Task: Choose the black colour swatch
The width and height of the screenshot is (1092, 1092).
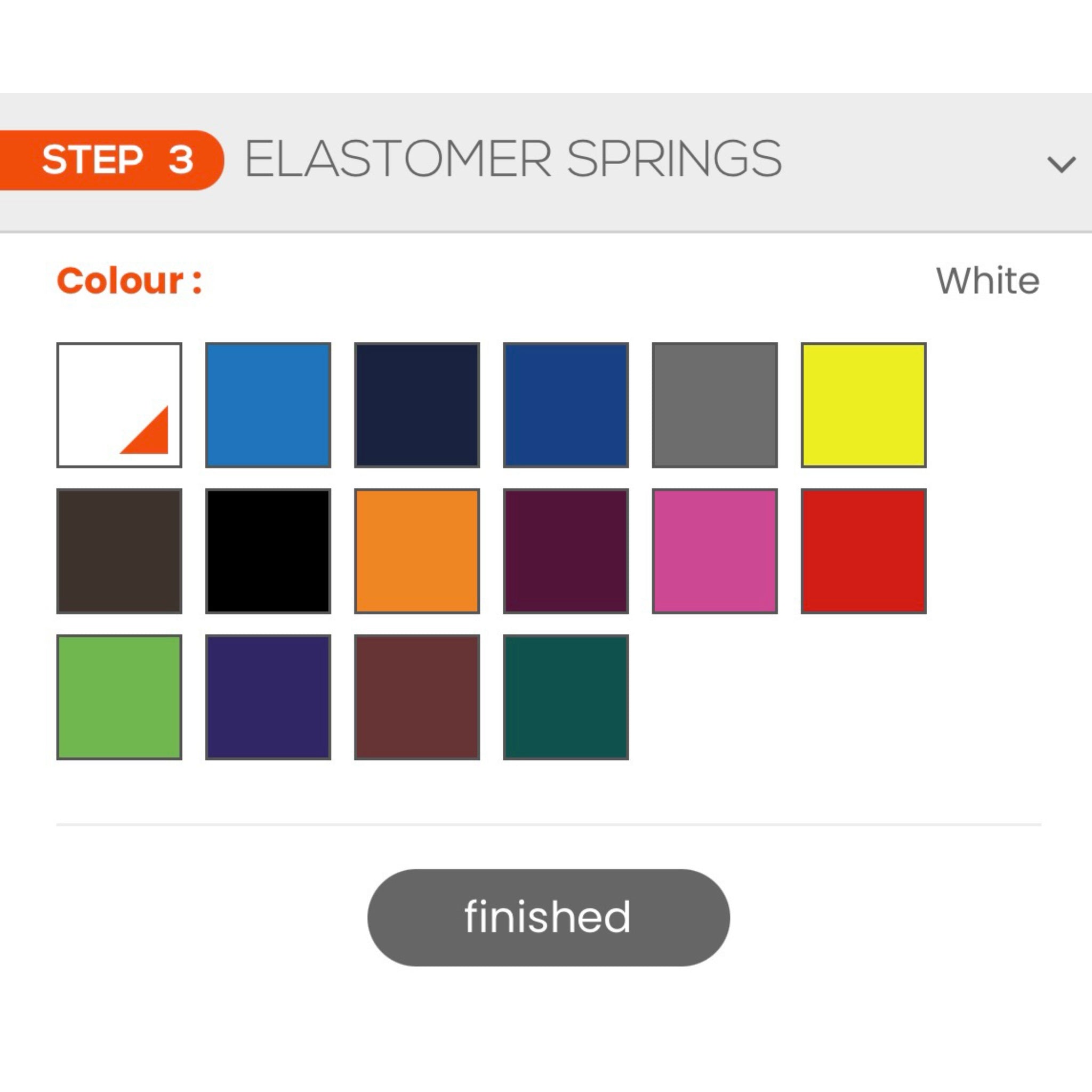Action: (268, 550)
